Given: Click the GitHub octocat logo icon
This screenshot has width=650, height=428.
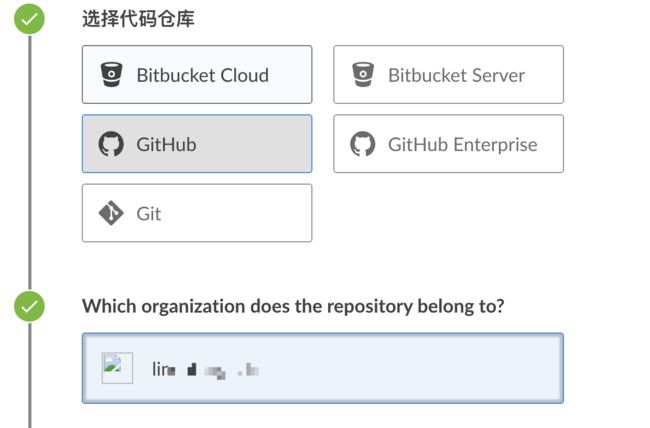Looking at the screenshot, I should point(111,144).
